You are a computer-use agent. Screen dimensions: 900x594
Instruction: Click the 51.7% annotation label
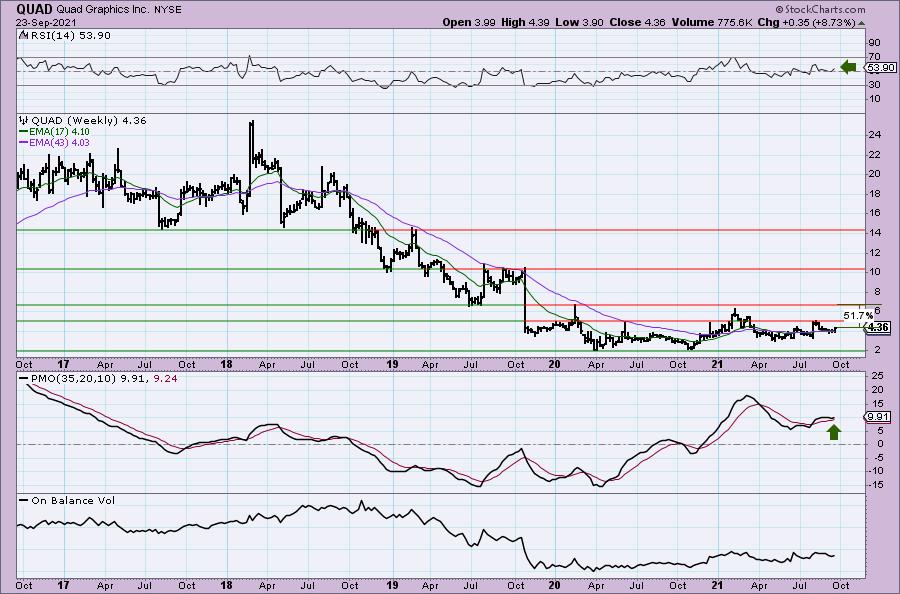tap(858, 315)
